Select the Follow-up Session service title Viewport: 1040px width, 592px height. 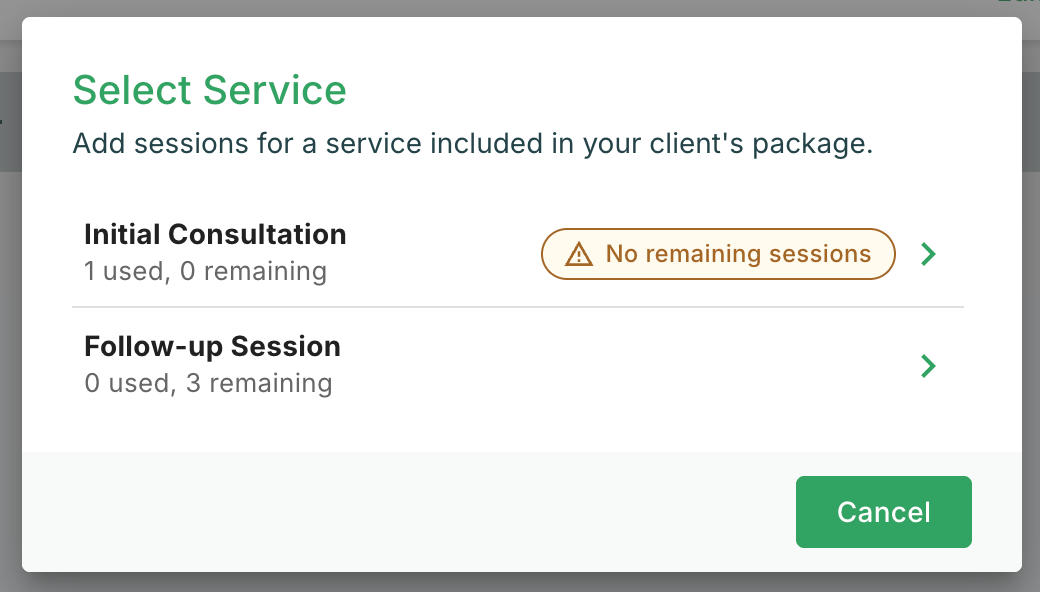212,347
